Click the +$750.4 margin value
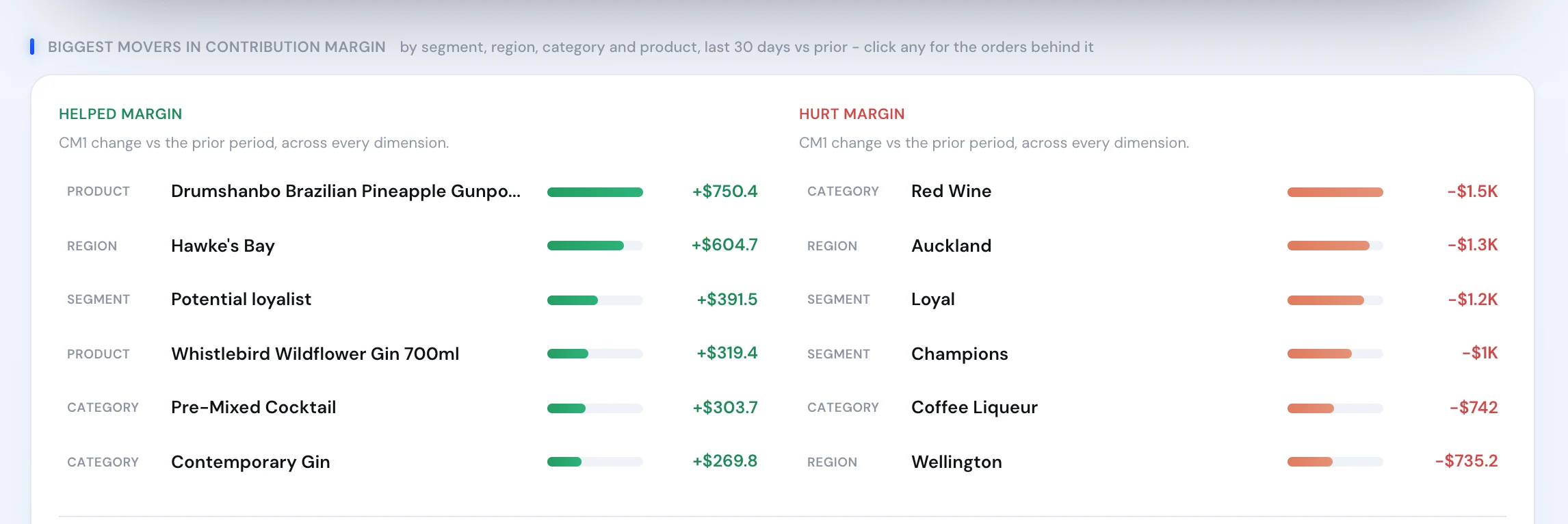The width and height of the screenshot is (1568, 524). [x=725, y=191]
